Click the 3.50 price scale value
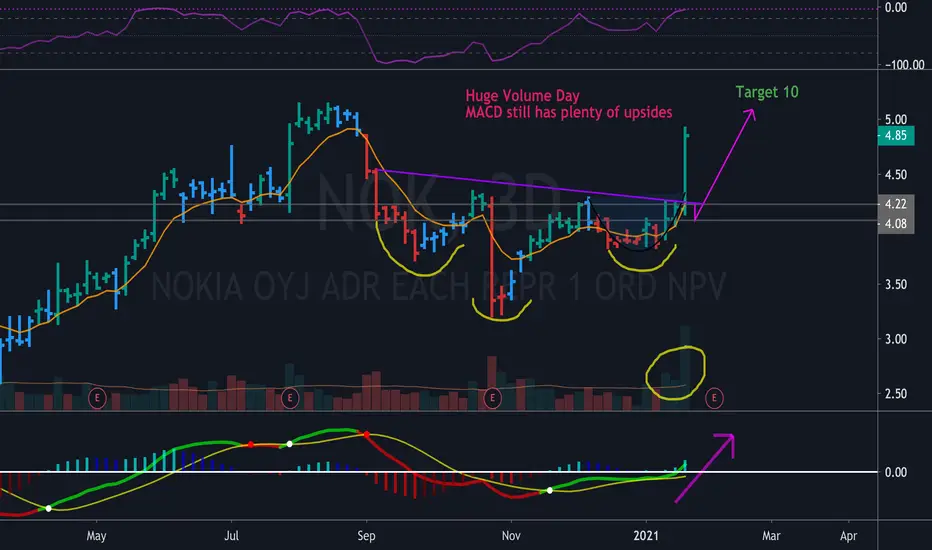 (x=896, y=284)
